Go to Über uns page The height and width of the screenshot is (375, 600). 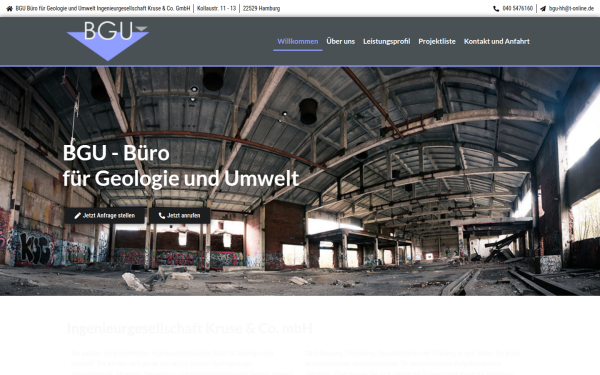(341, 41)
